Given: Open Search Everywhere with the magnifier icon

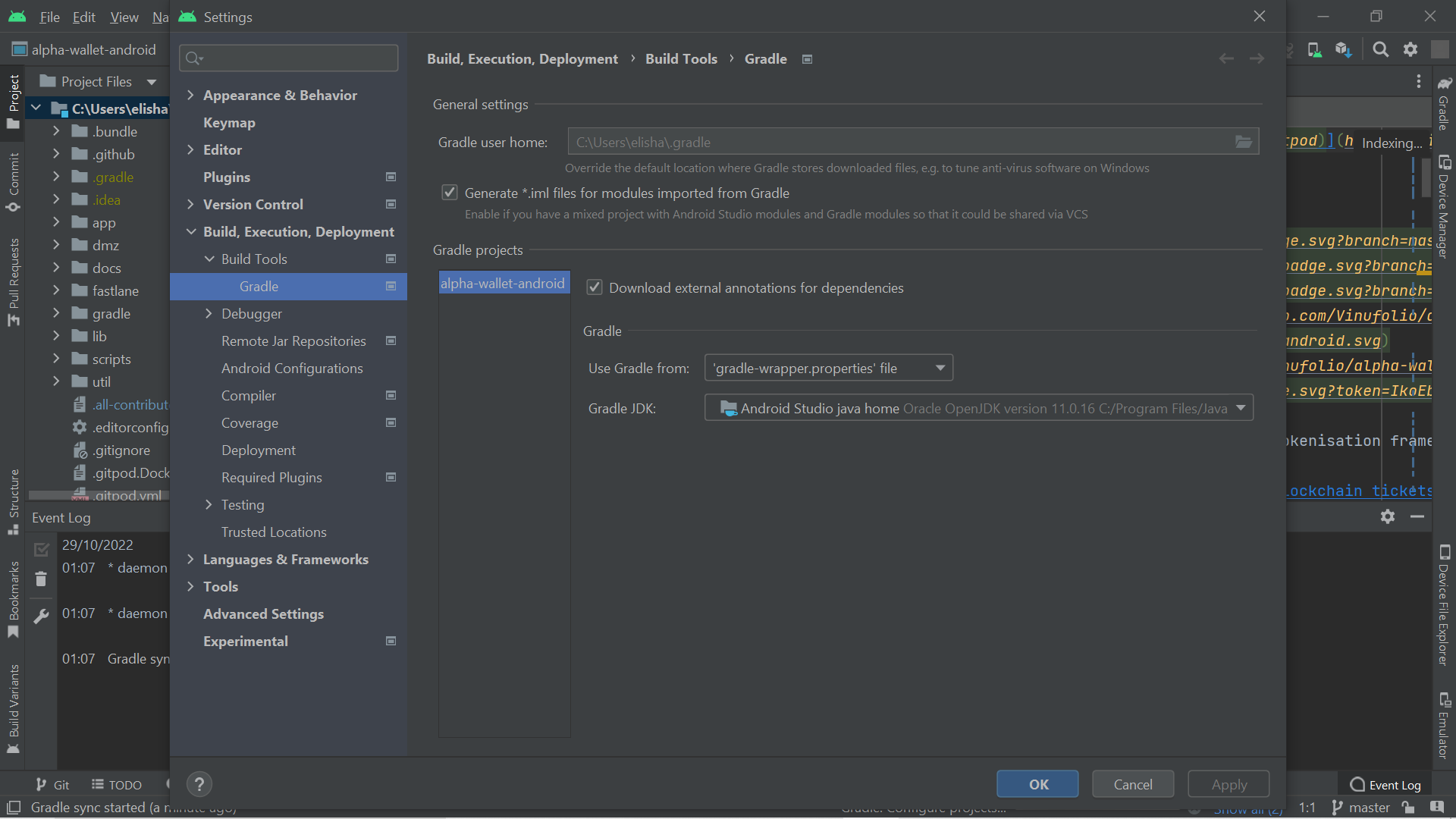Looking at the screenshot, I should coord(1380,49).
